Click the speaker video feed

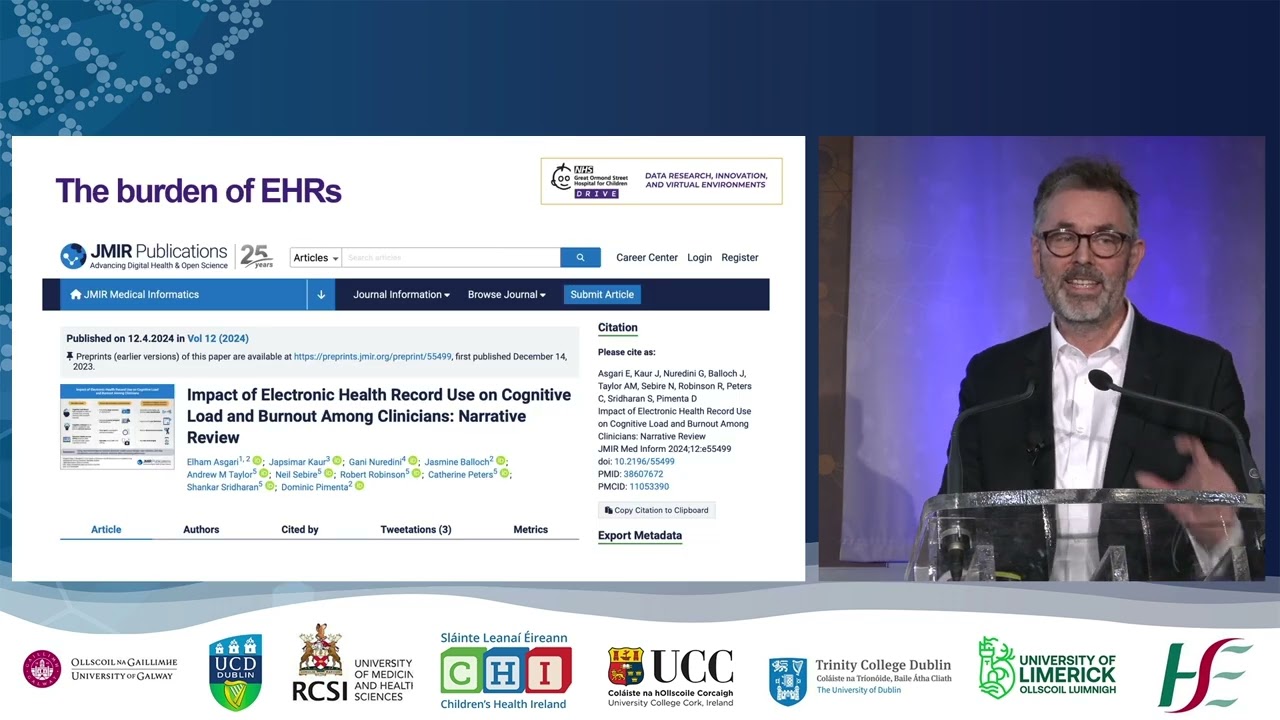1042,358
